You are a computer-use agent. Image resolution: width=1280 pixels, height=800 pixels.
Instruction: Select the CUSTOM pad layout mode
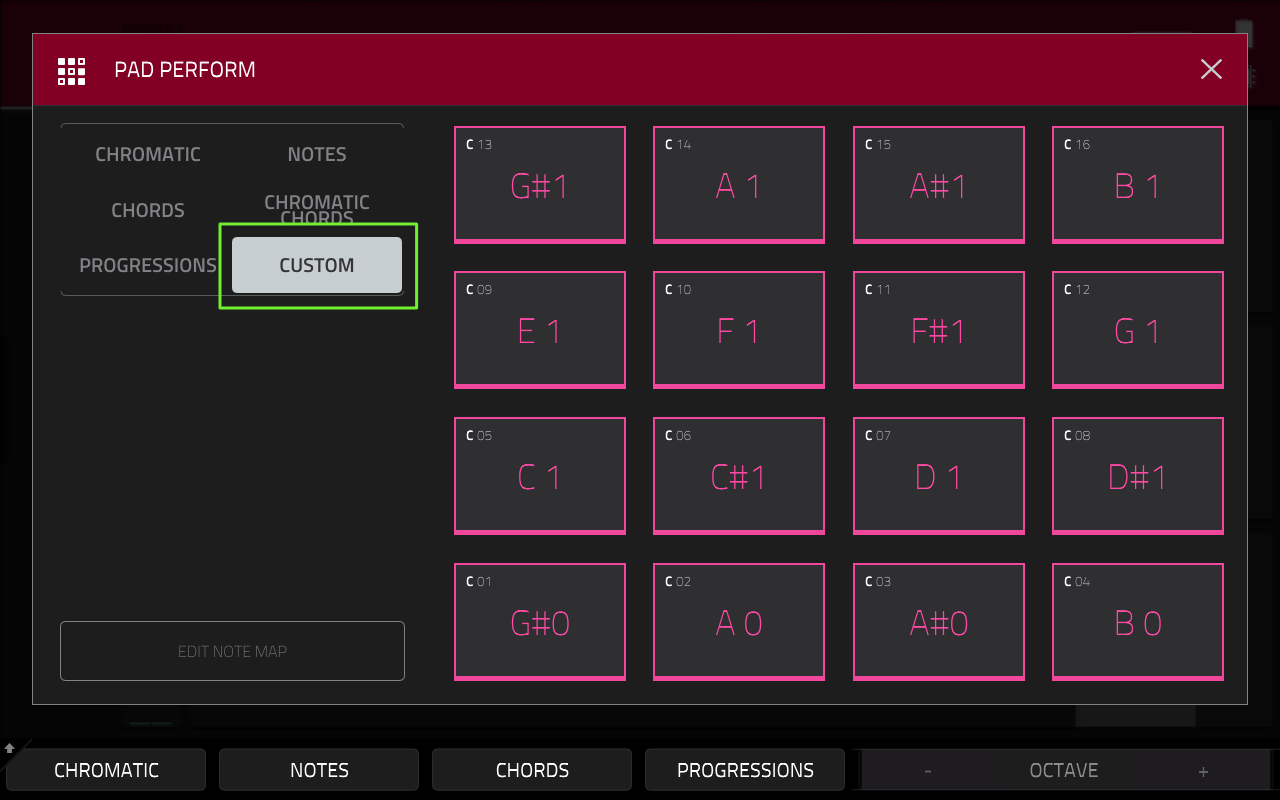(316, 265)
